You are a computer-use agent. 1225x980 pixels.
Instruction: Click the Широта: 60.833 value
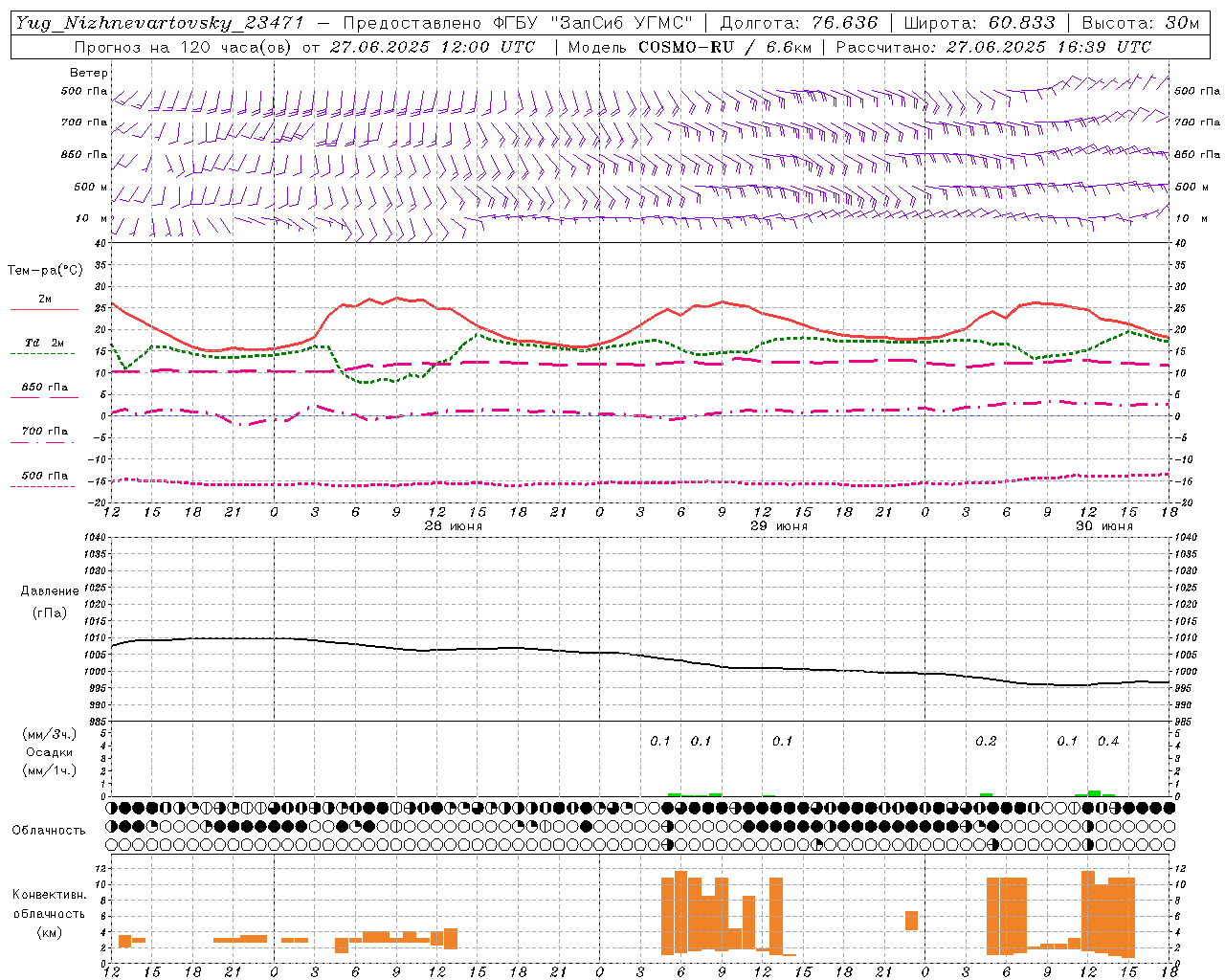(x=979, y=23)
